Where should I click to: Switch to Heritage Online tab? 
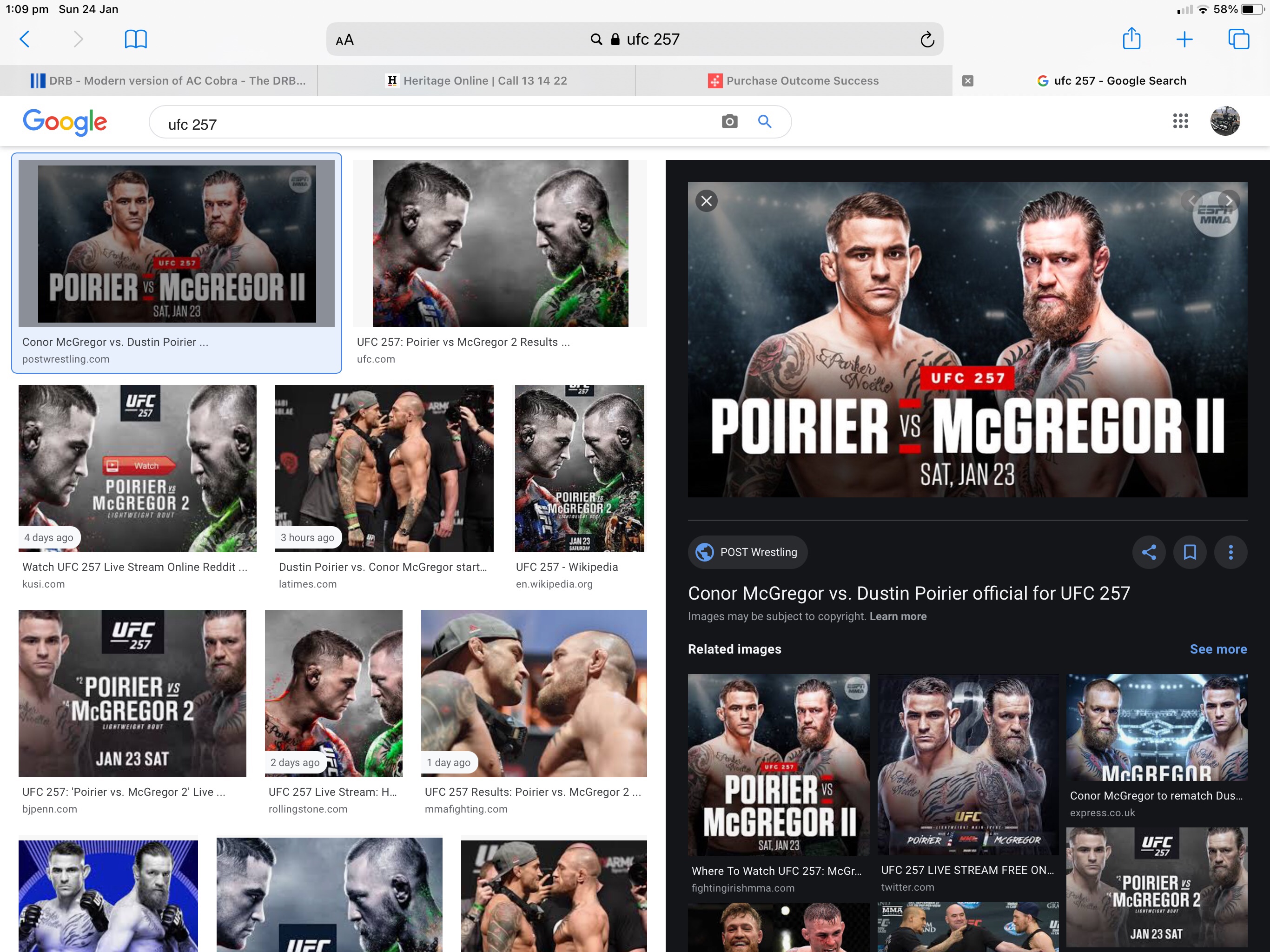pos(476,80)
